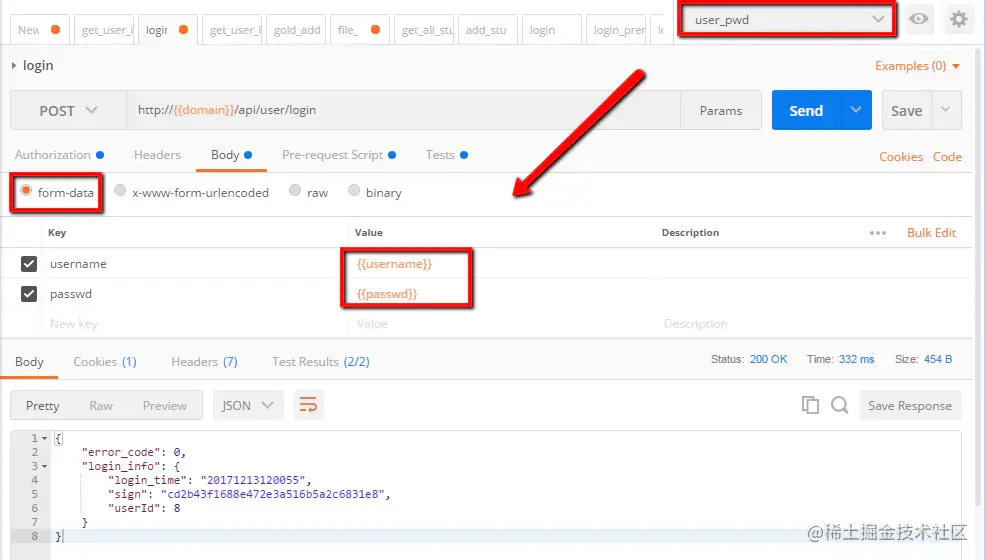The width and height of the screenshot is (985, 560).
Task: Switch to the get_all_stu request tab
Action: (424, 30)
